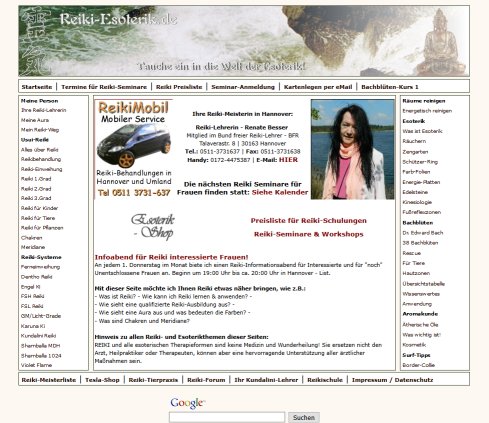Open Reikischule in bottom navigation
The image size is (489, 423).
click(x=325, y=380)
